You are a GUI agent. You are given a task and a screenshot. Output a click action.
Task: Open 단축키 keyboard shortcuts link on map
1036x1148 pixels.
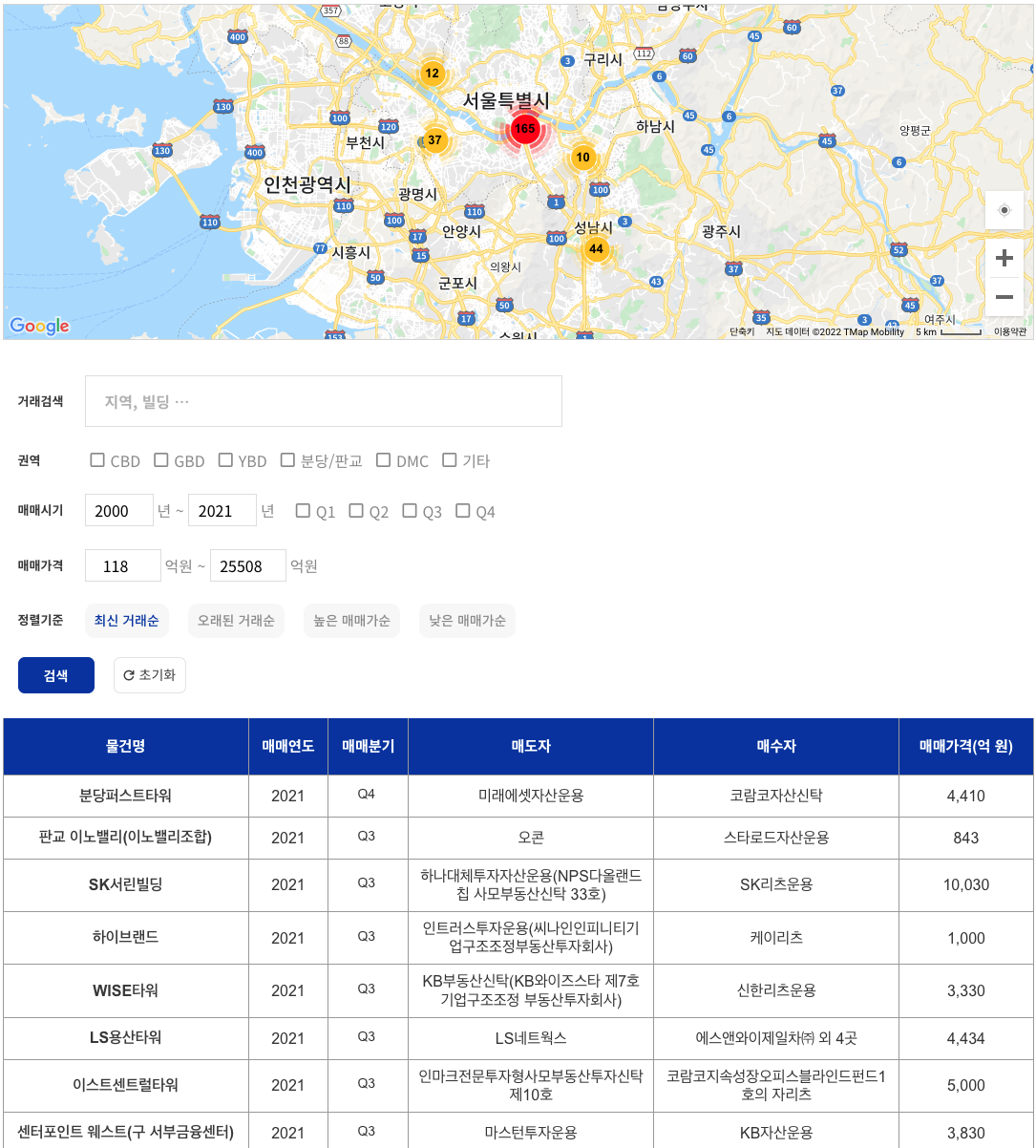[x=742, y=332]
